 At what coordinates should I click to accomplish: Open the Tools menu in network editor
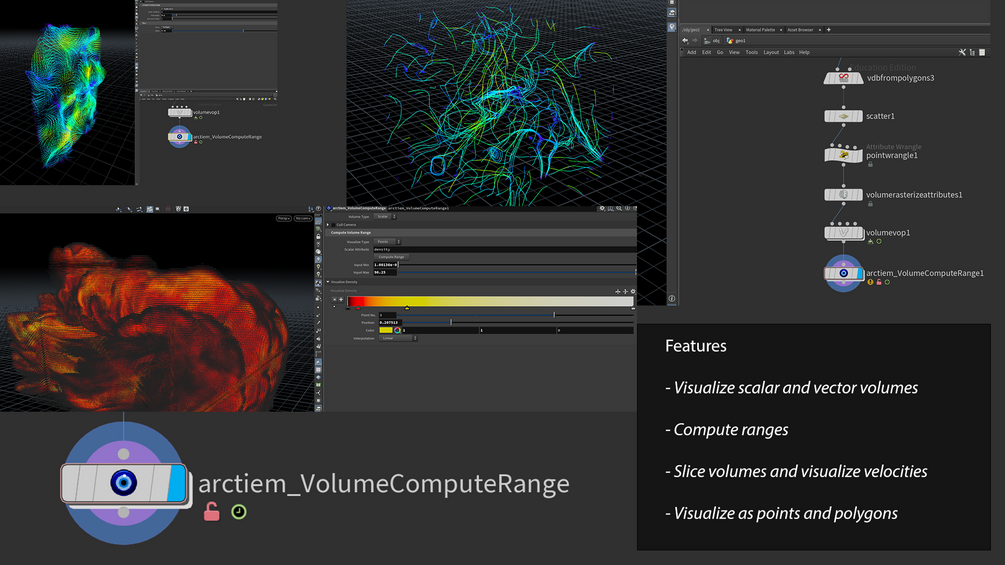pos(751,53)
